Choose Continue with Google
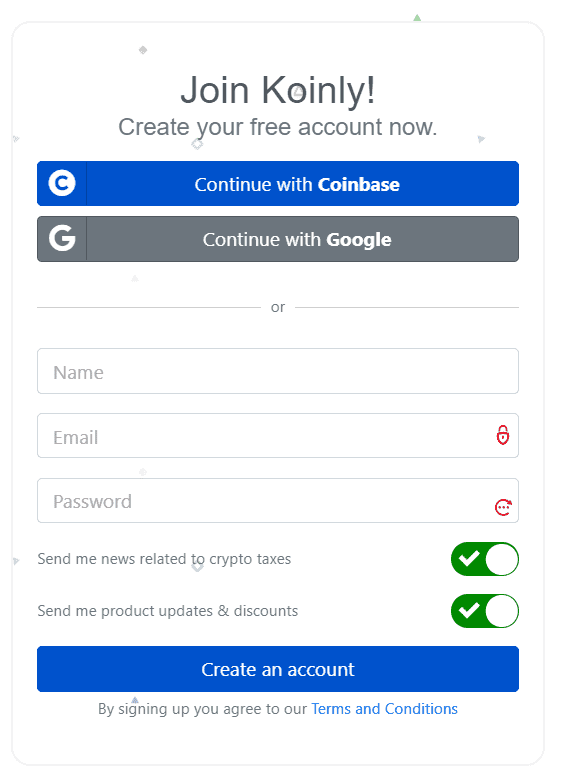 (x=278, y=239)
